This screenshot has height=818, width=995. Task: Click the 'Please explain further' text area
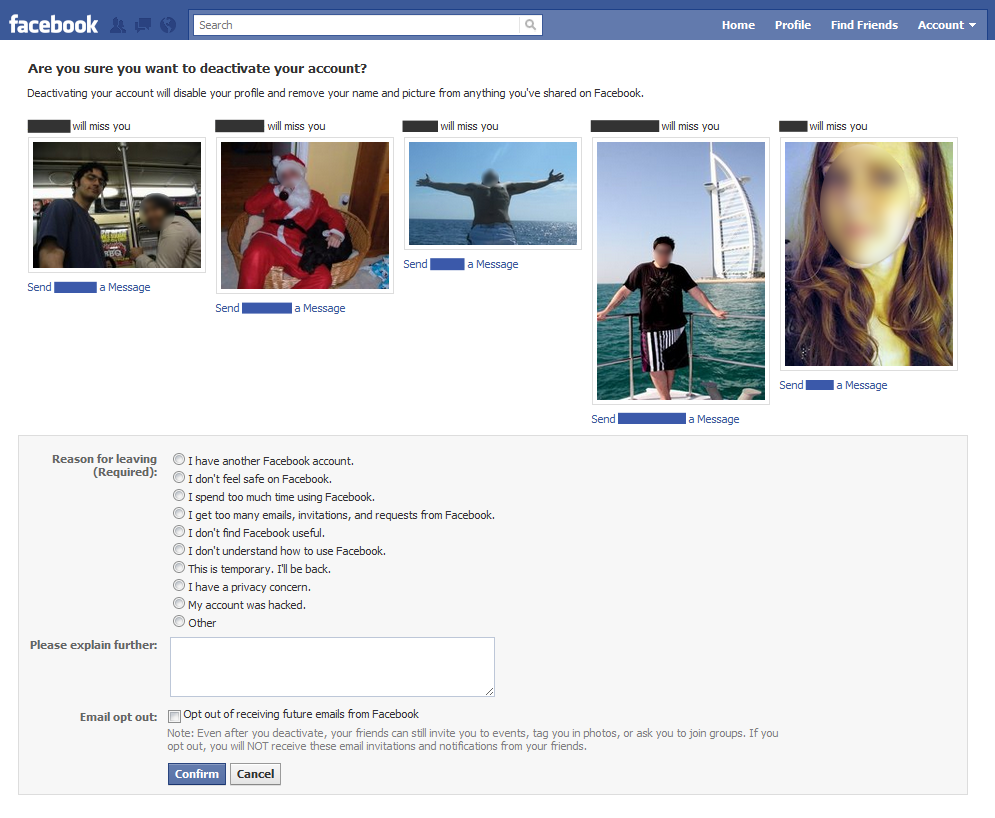pyautogui.click(x=332, y=666)
